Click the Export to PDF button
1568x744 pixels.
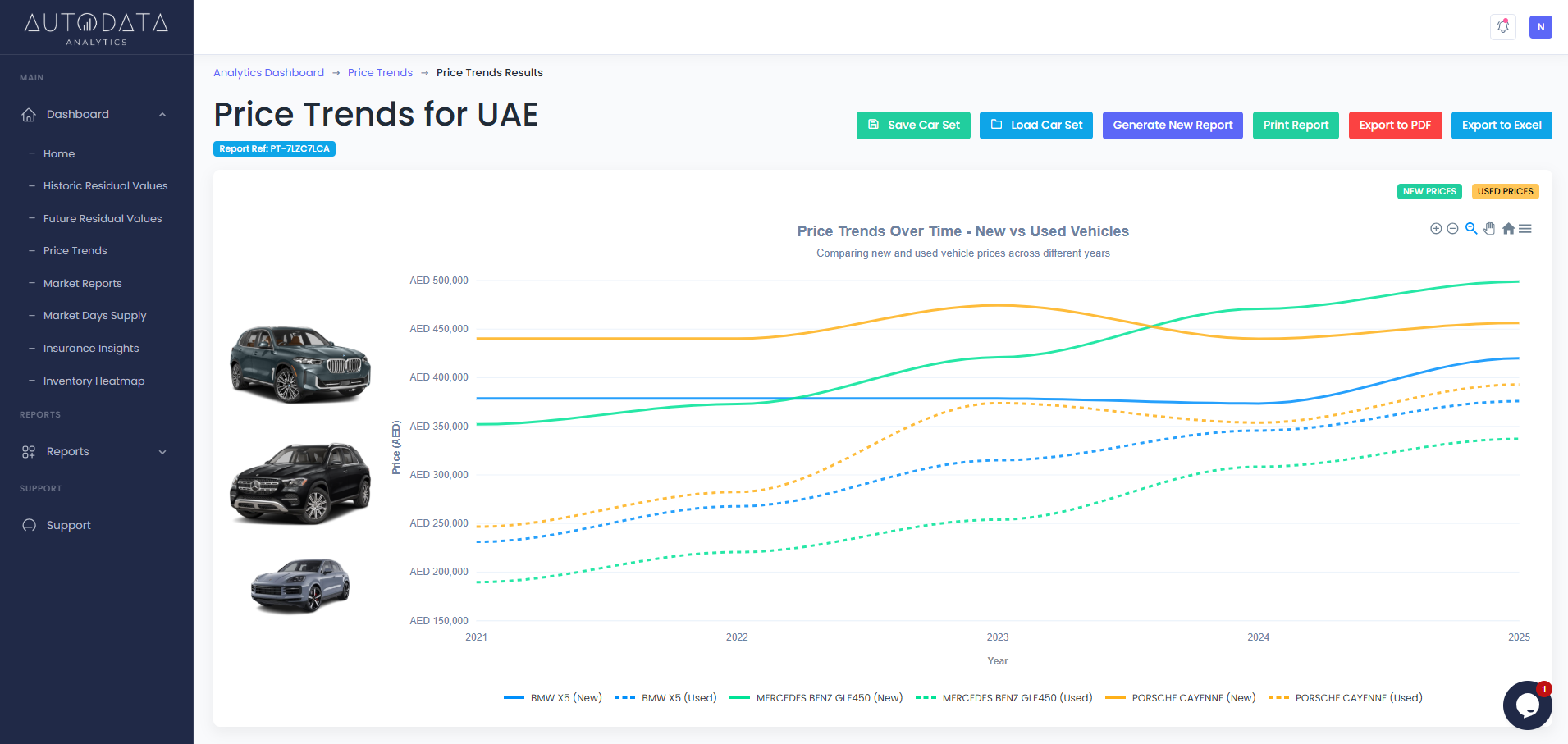click(x=1395, y=125)
